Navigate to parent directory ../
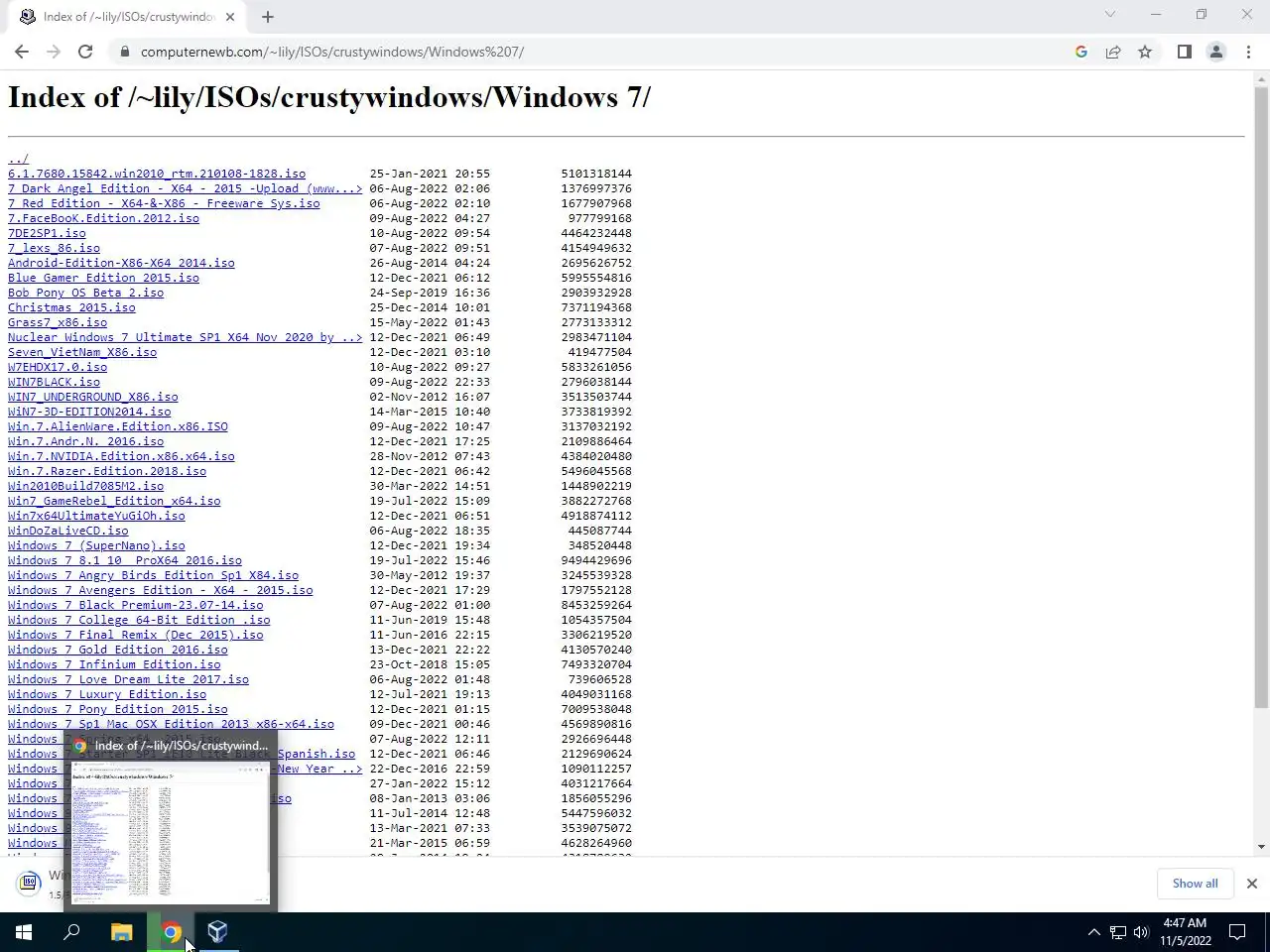 [18, 159]
